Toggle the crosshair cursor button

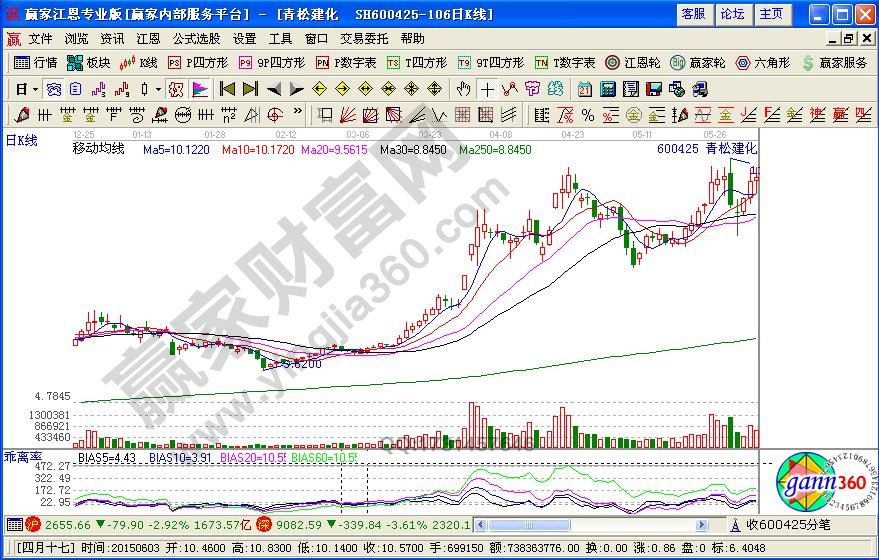[487, 88]
